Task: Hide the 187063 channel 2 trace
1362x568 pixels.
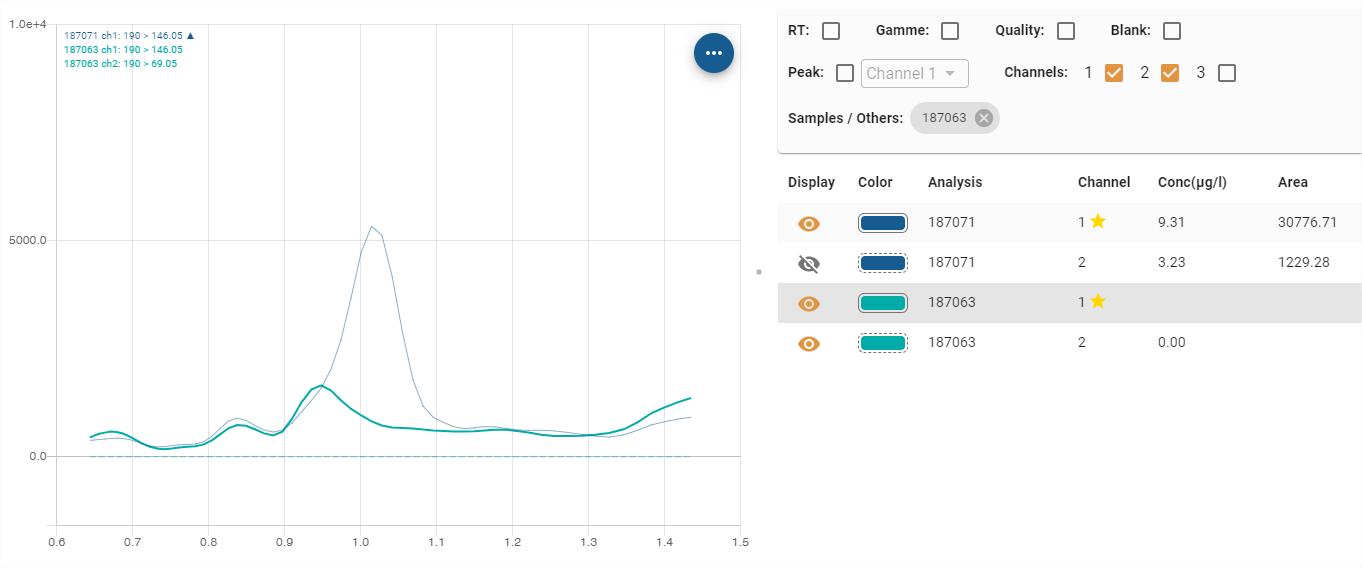Action: pos(809,343)
